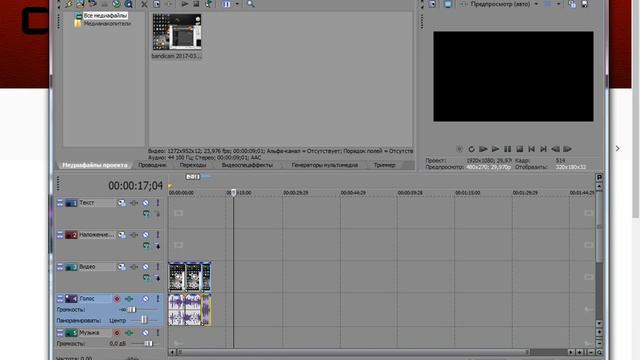Toggle preview on external monitor icon

coord(448,4)
